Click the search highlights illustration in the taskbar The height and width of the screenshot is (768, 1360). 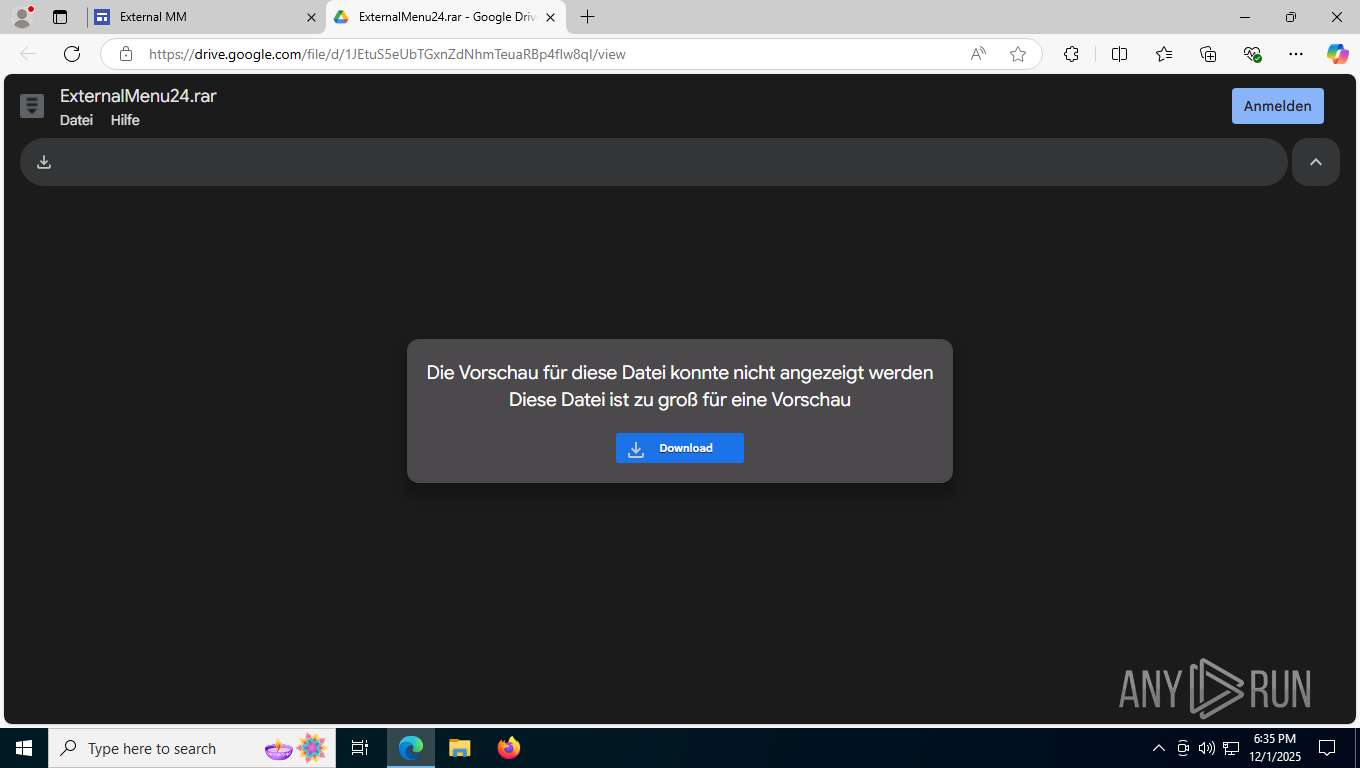point(297,748)
